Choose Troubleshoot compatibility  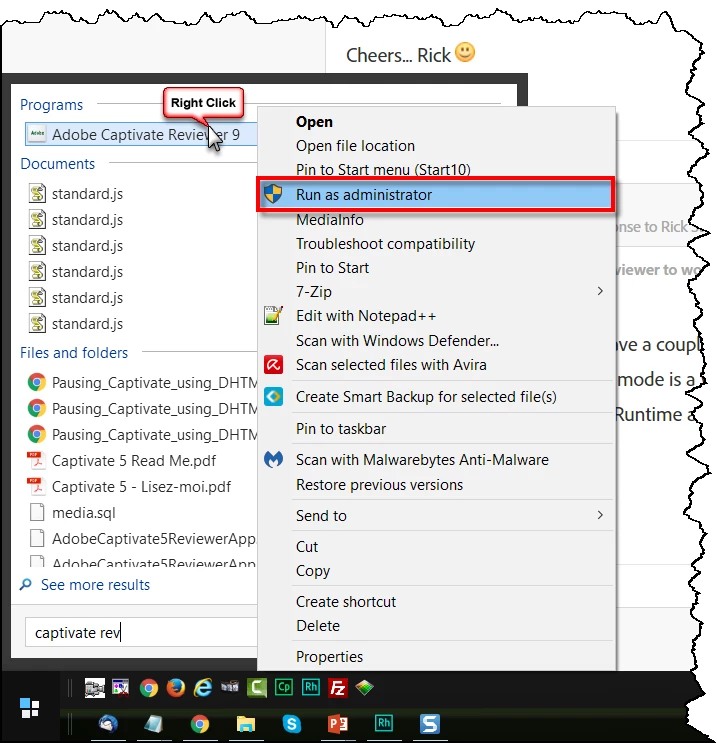pos(436,244)
